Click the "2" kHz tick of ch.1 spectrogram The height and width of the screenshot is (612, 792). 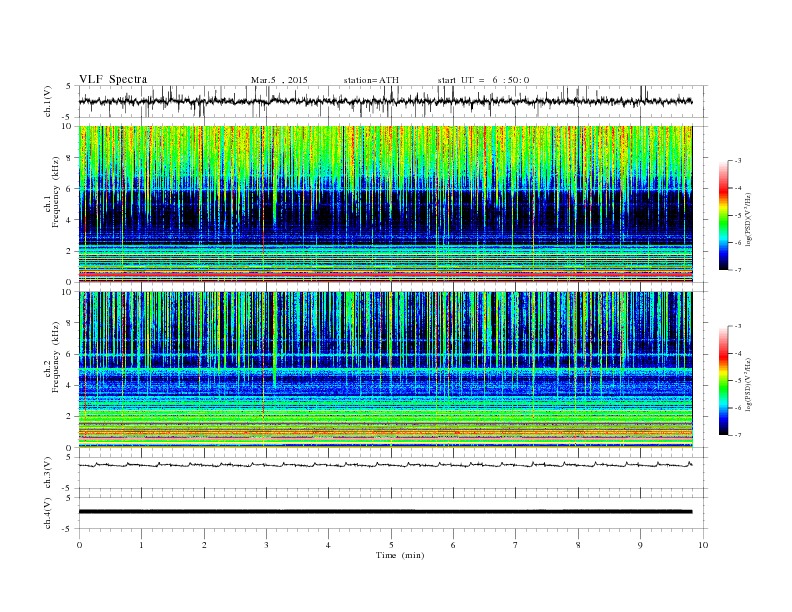pyautogui.click(x=69, y=251)
